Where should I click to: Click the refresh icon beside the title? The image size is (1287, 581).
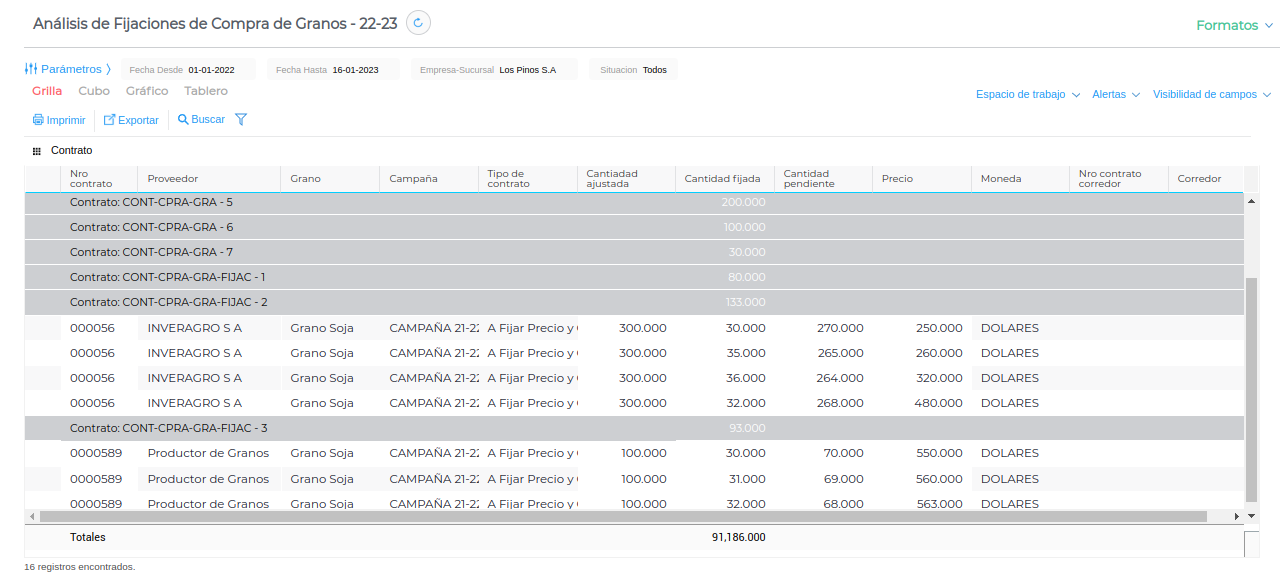click(418, 23)
